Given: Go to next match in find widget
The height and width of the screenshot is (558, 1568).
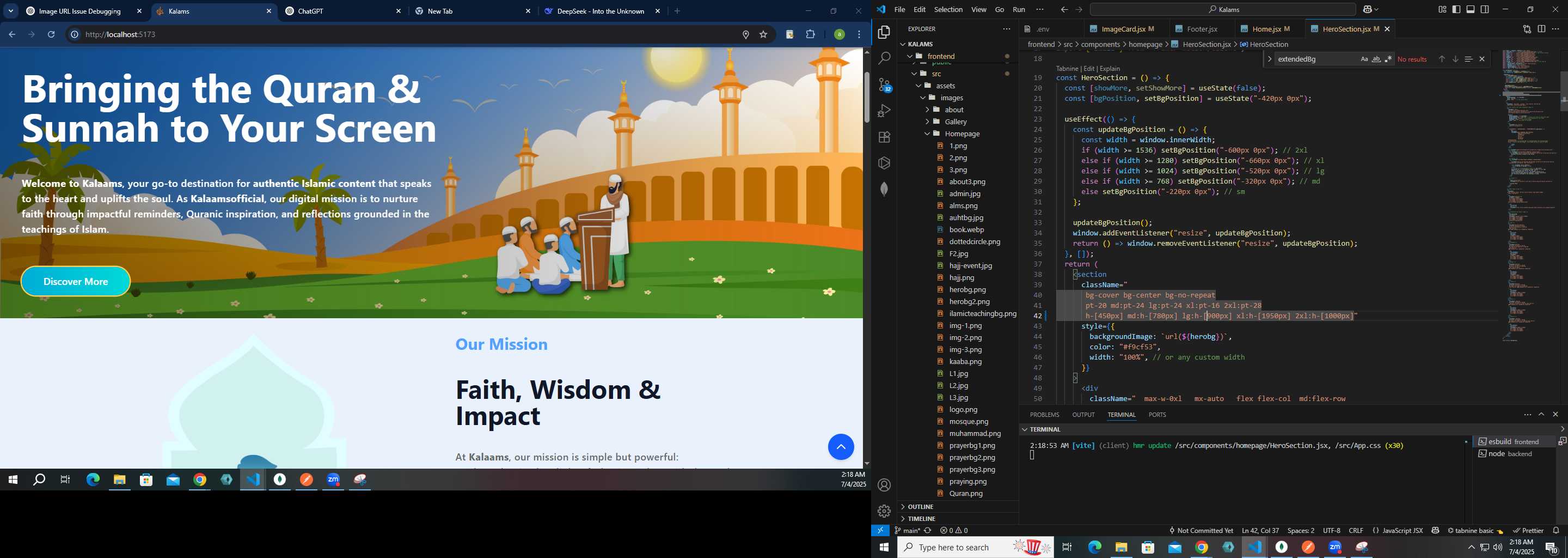Looking at the screenshot, I should [x=1455, y=59].
